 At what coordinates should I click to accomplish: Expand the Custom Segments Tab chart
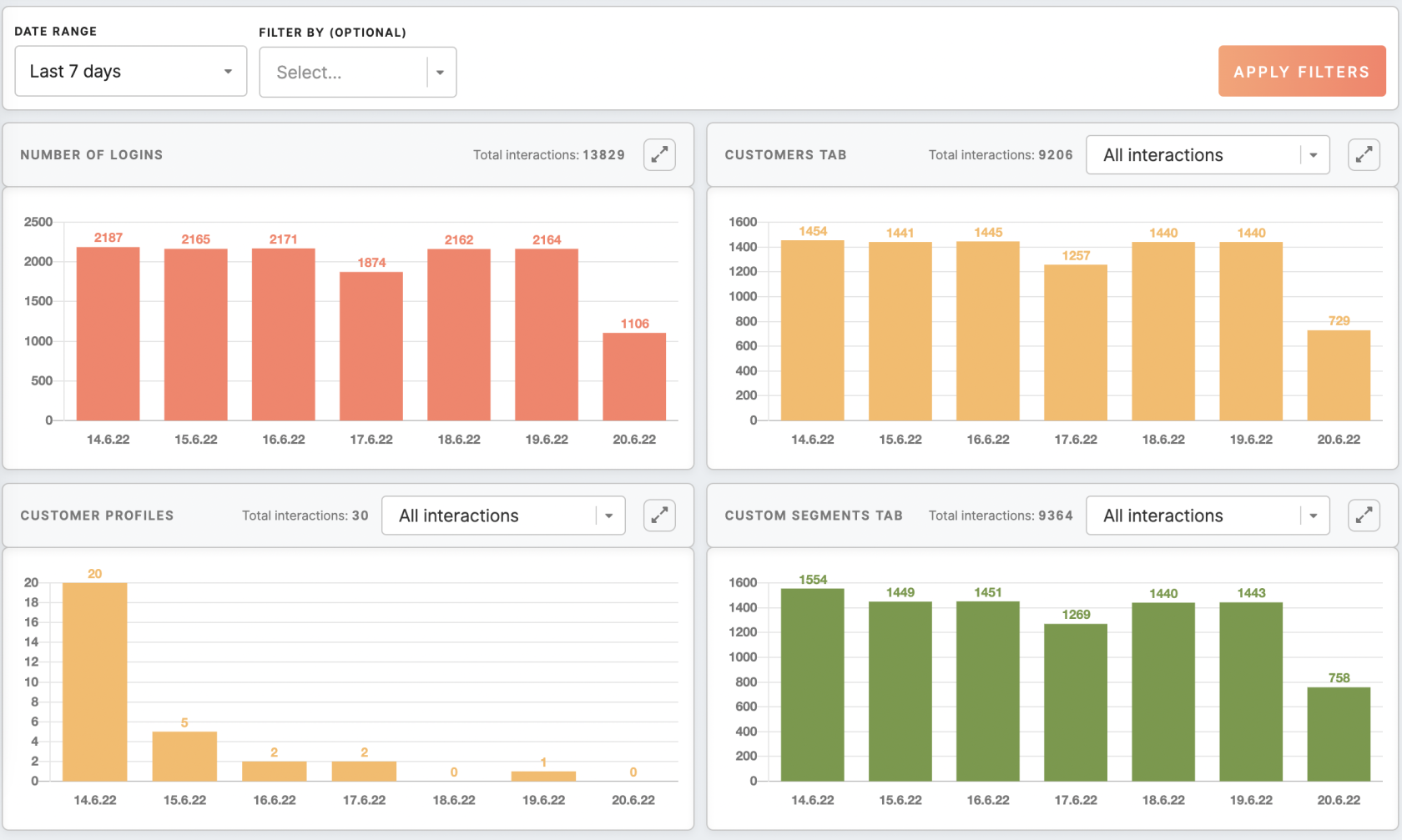(x=1364, y=516)
